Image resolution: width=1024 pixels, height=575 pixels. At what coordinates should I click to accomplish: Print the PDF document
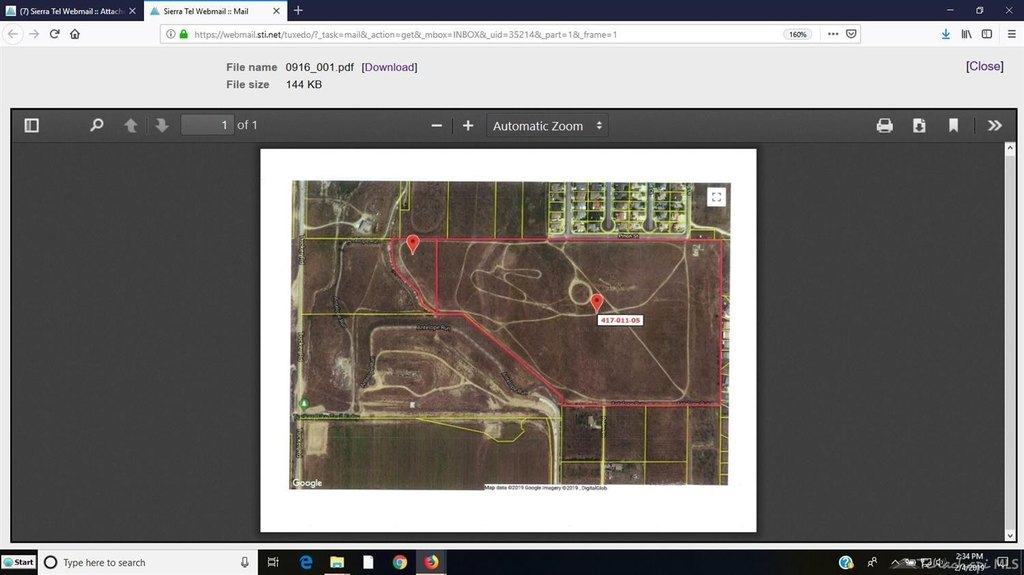[884, 126]
